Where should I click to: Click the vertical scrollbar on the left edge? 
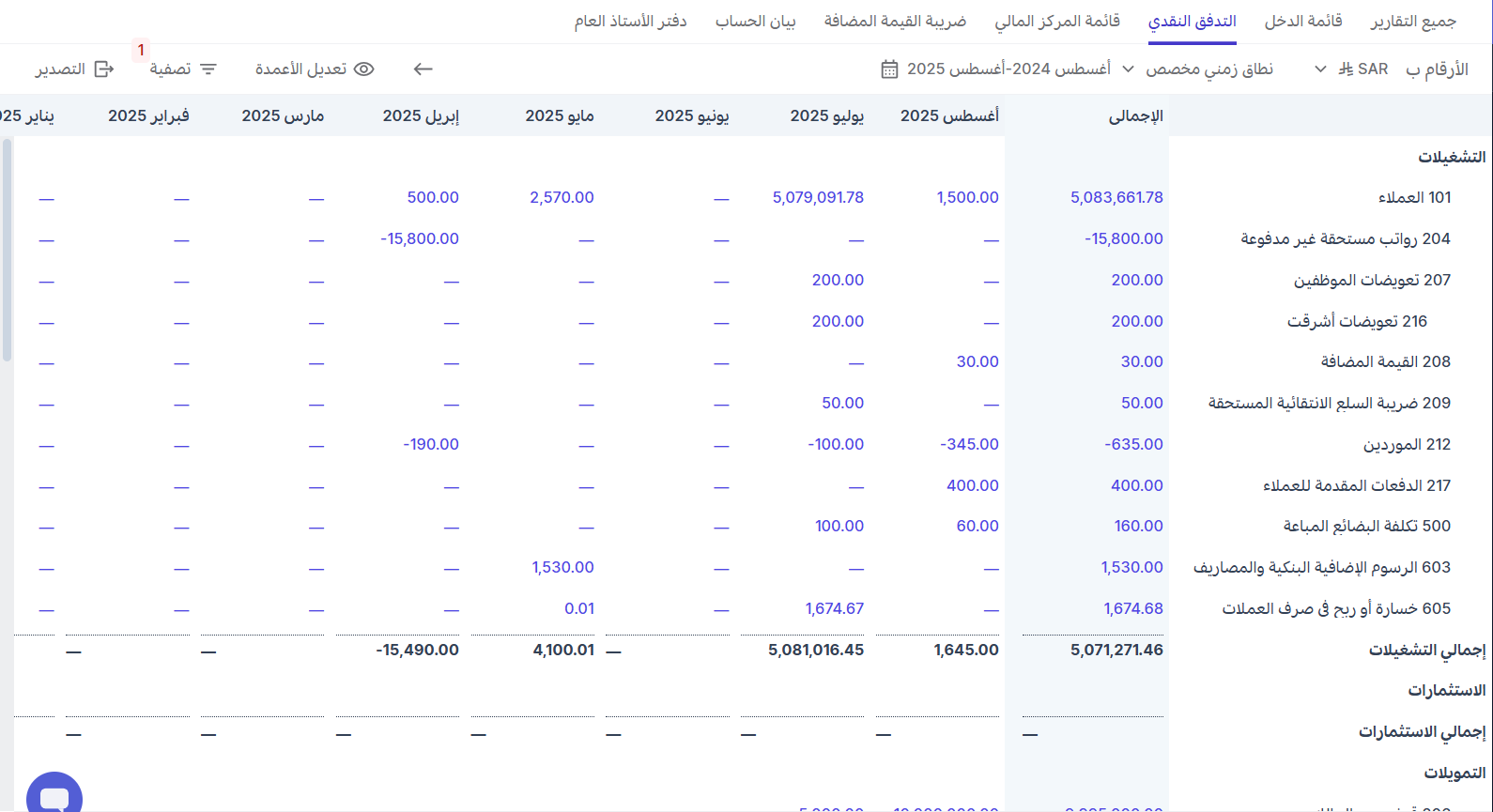[8, 249]
